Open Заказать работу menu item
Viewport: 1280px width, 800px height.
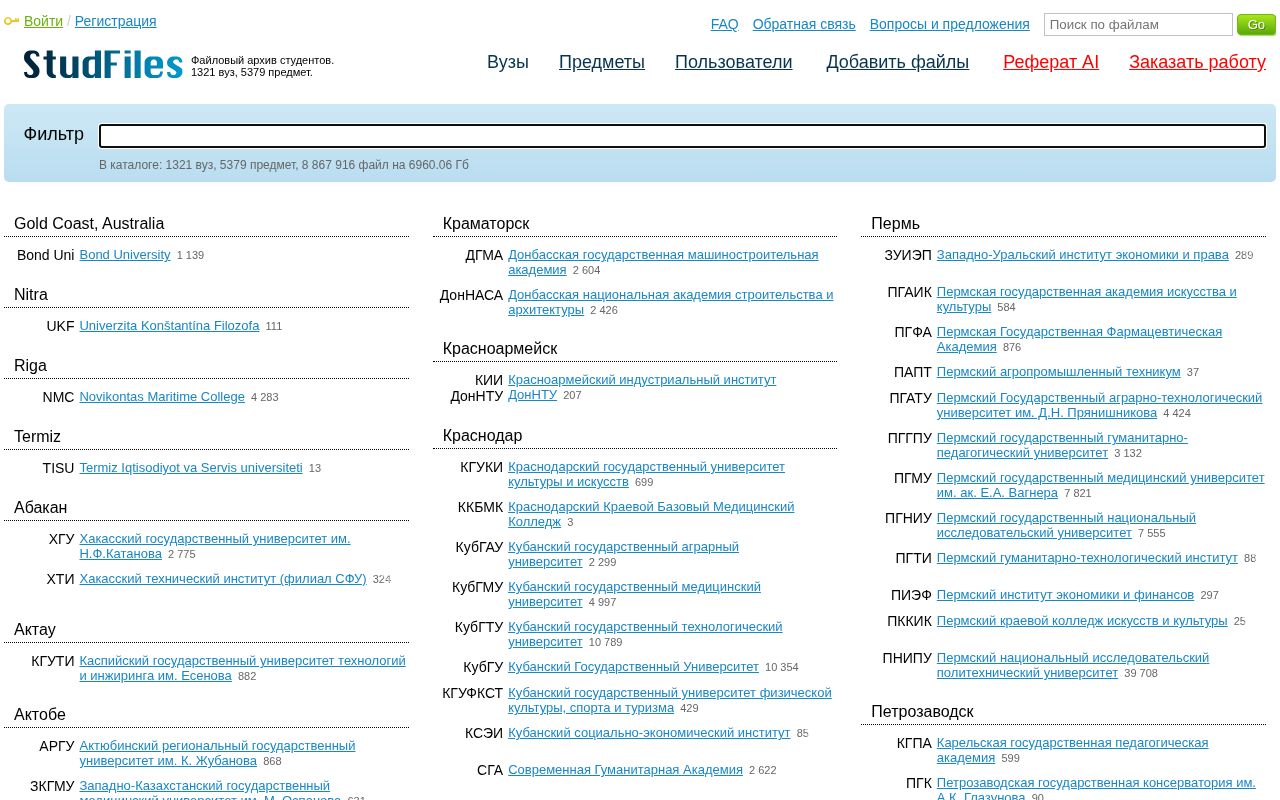click(x=1197, y=62)
